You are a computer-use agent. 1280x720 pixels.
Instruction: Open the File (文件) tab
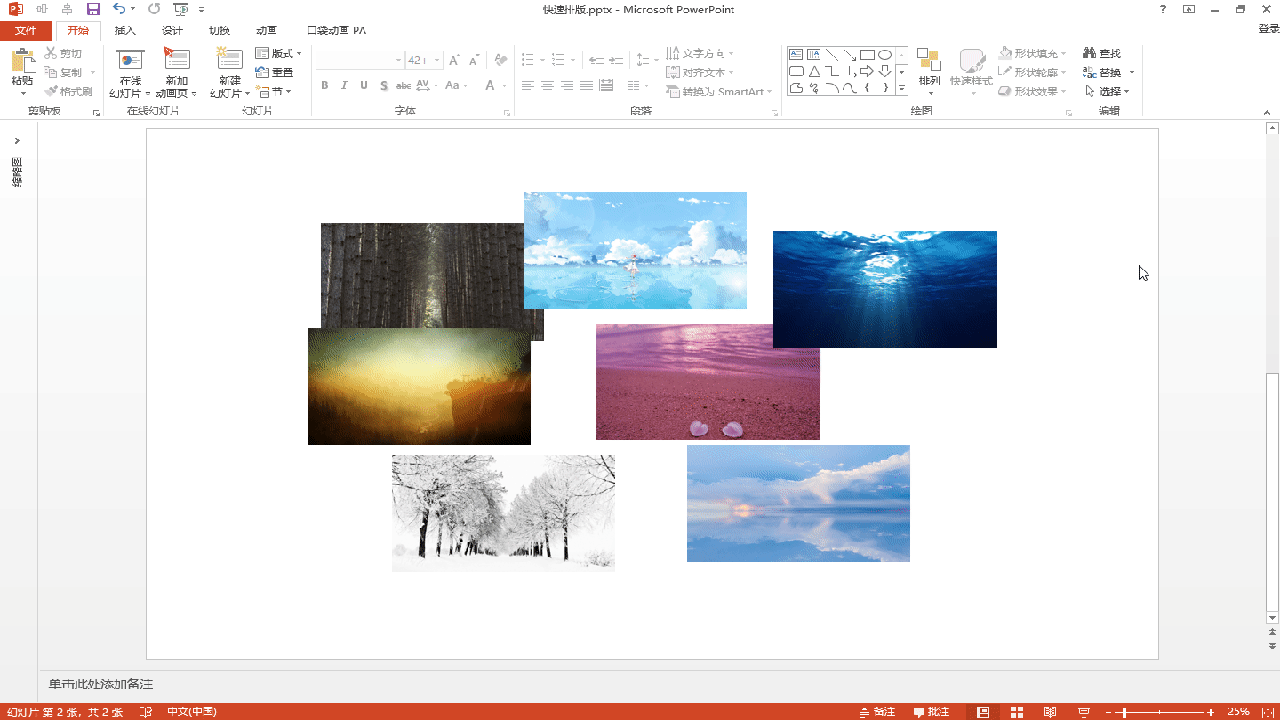[x=26, y=31]
